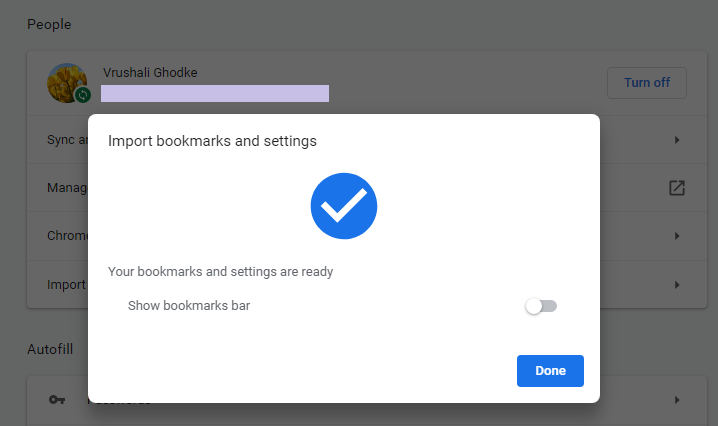718x426 pixels.
Task: Click the profile avatar picture
Action: tap(66, 82)
